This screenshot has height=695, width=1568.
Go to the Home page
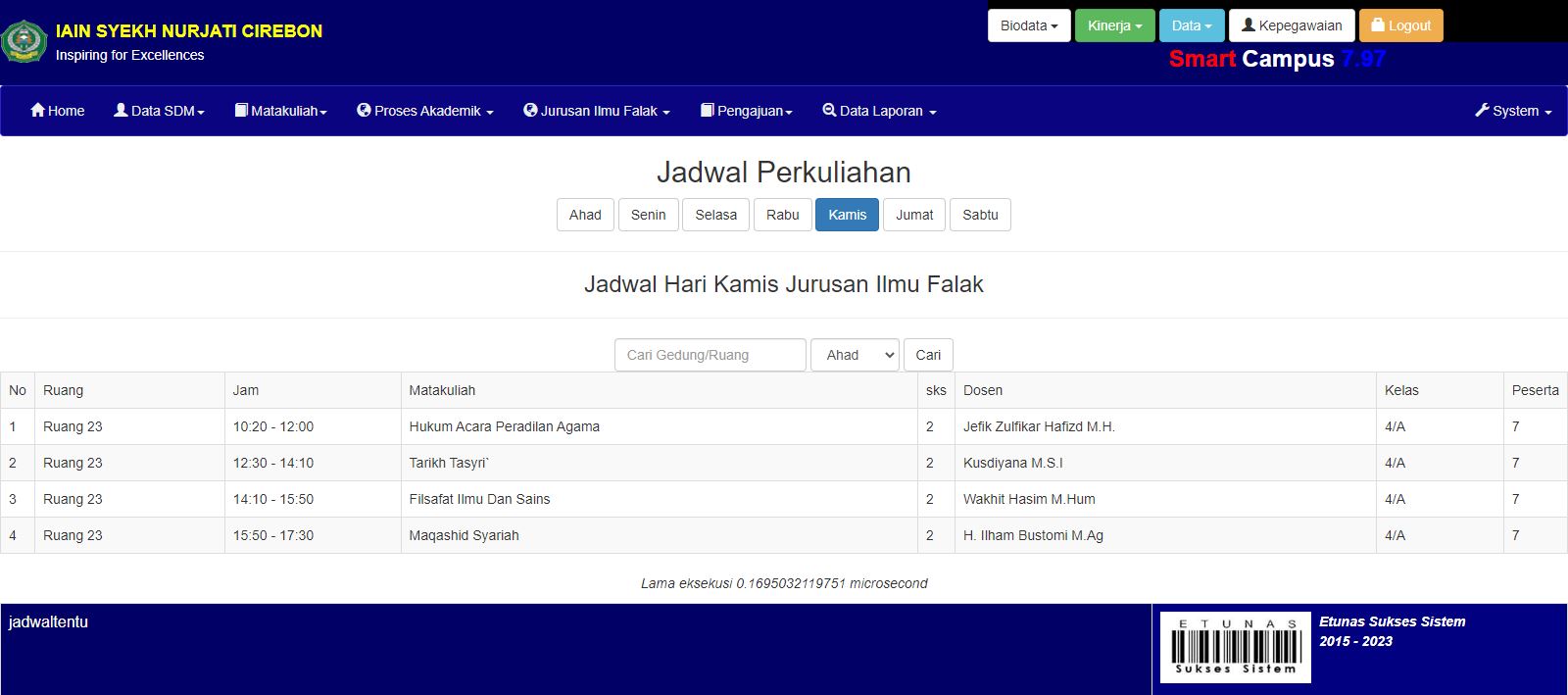coord(58,111)
